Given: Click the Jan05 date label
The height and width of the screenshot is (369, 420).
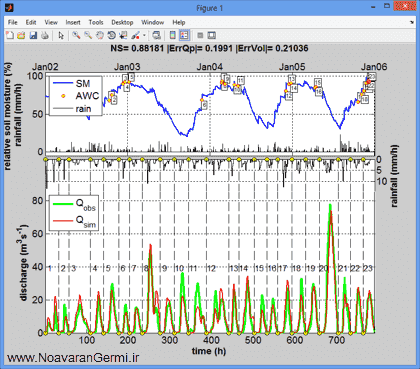Looking at the screenshot, I should (292, 67).
